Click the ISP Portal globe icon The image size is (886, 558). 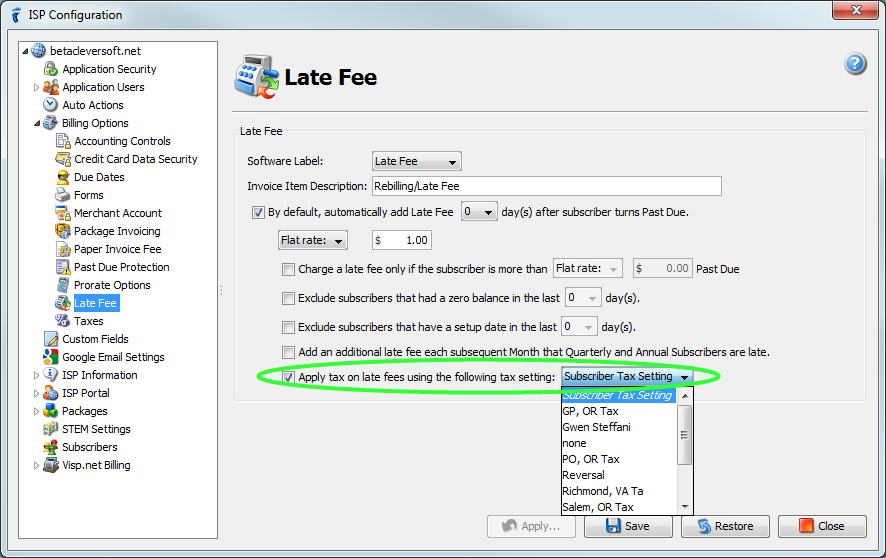point(51,393)
